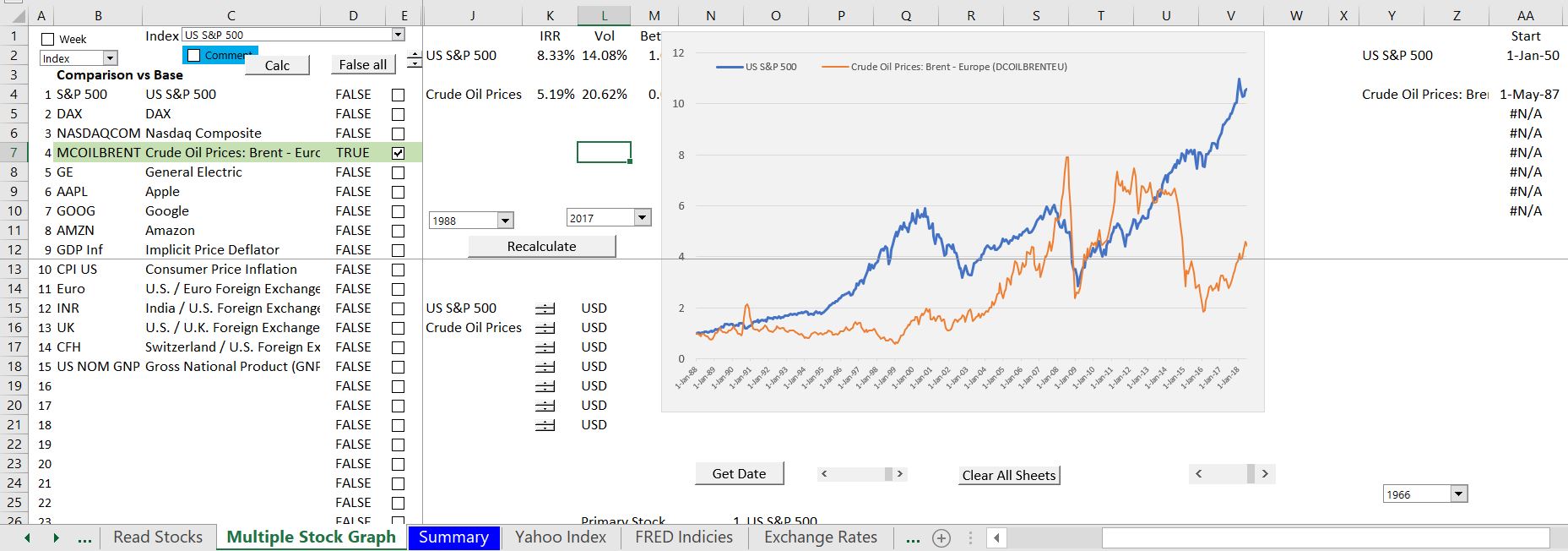Click left arrow of scrollbar near Get Date
The width and height of the screenshot is (1568, 551).
click(x=824, y=474)
